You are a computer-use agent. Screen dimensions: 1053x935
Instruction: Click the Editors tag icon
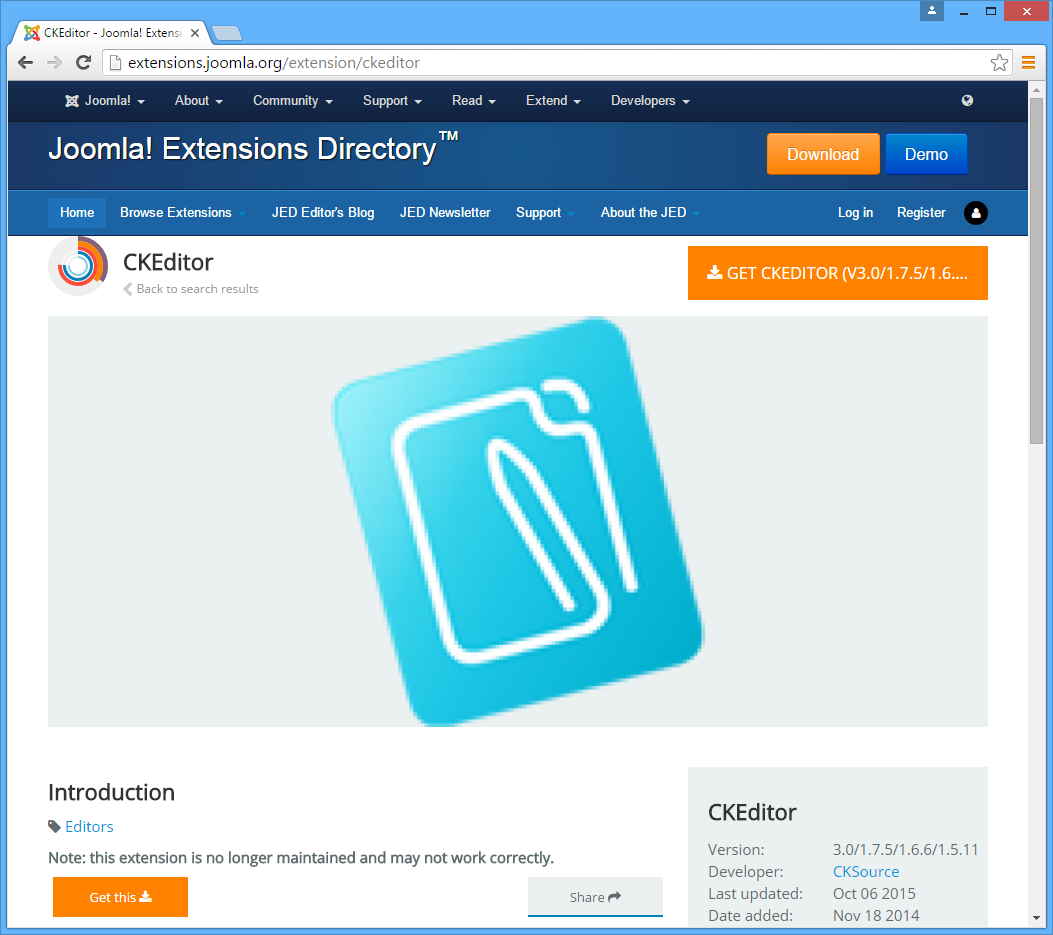coord(54,826)
